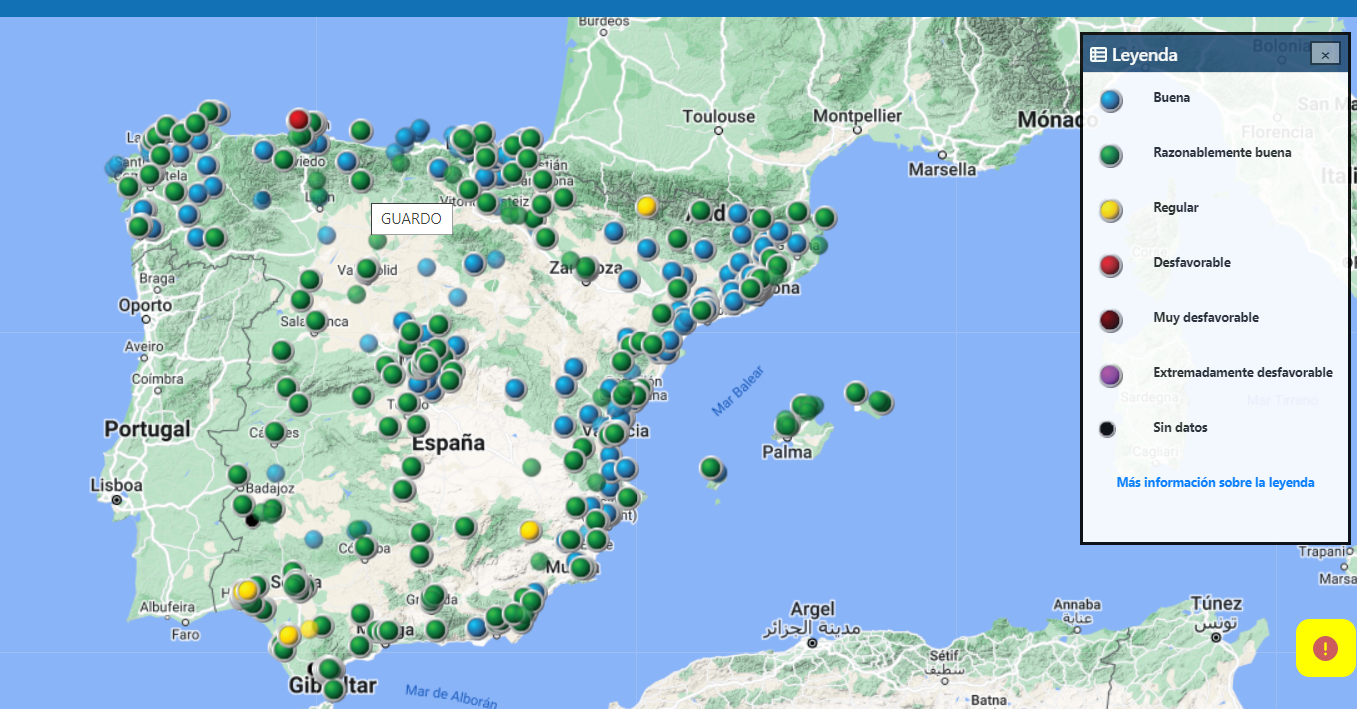Select the black Sin datos legend icon

(1107, 429)
